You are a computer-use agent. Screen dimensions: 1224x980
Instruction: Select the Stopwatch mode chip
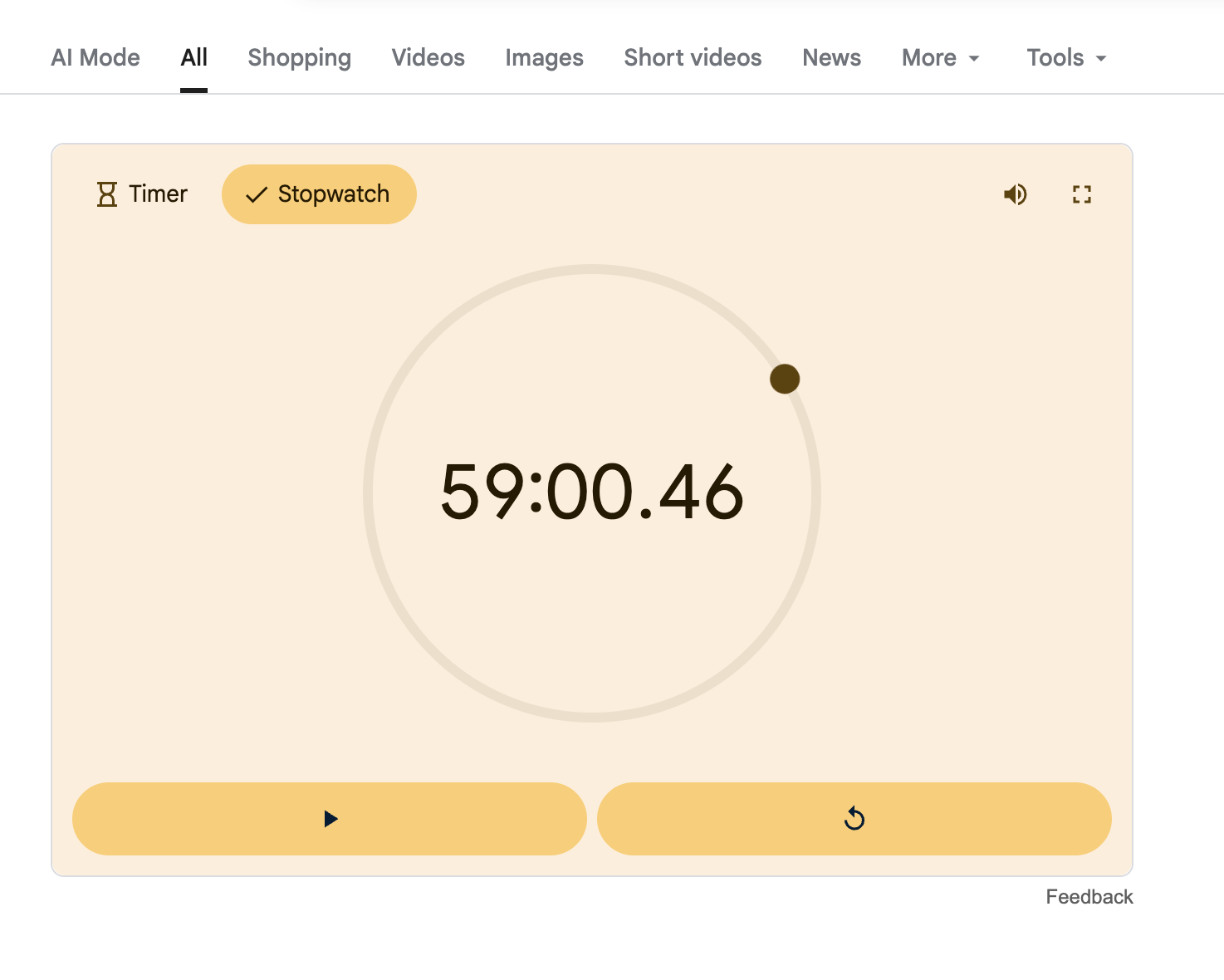319,194
